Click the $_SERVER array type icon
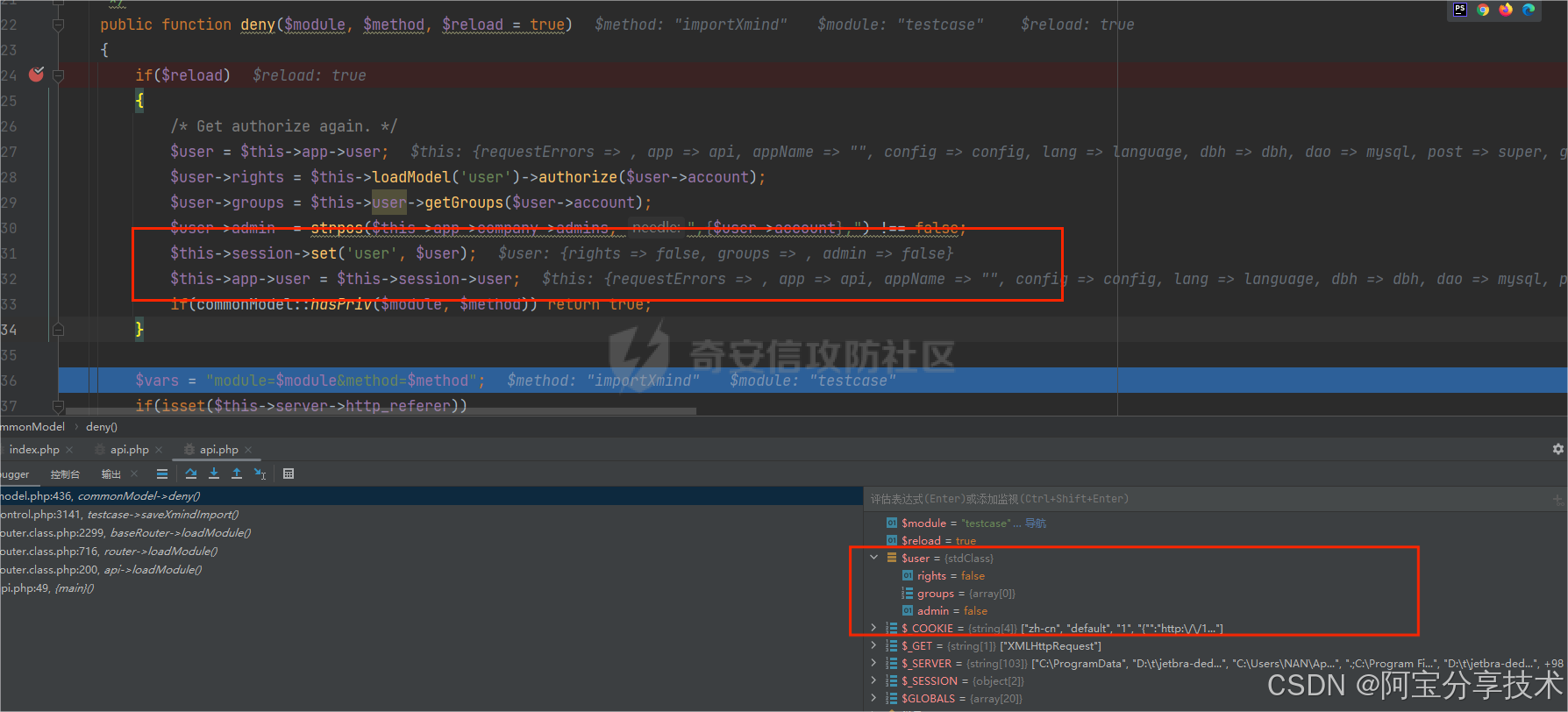This screenshot has height=712, width=1568. 892,664
